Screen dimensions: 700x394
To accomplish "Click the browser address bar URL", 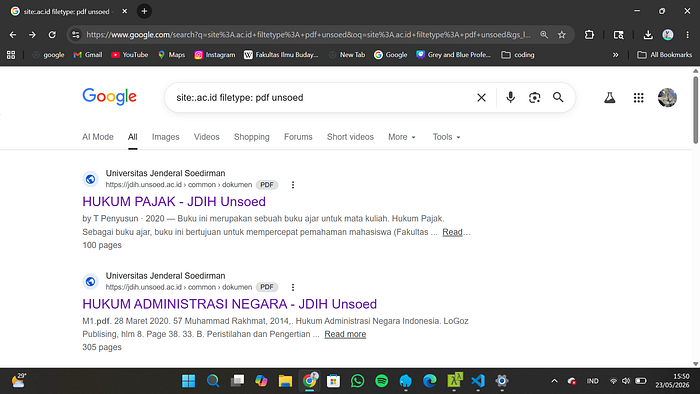I will [308, 35].
